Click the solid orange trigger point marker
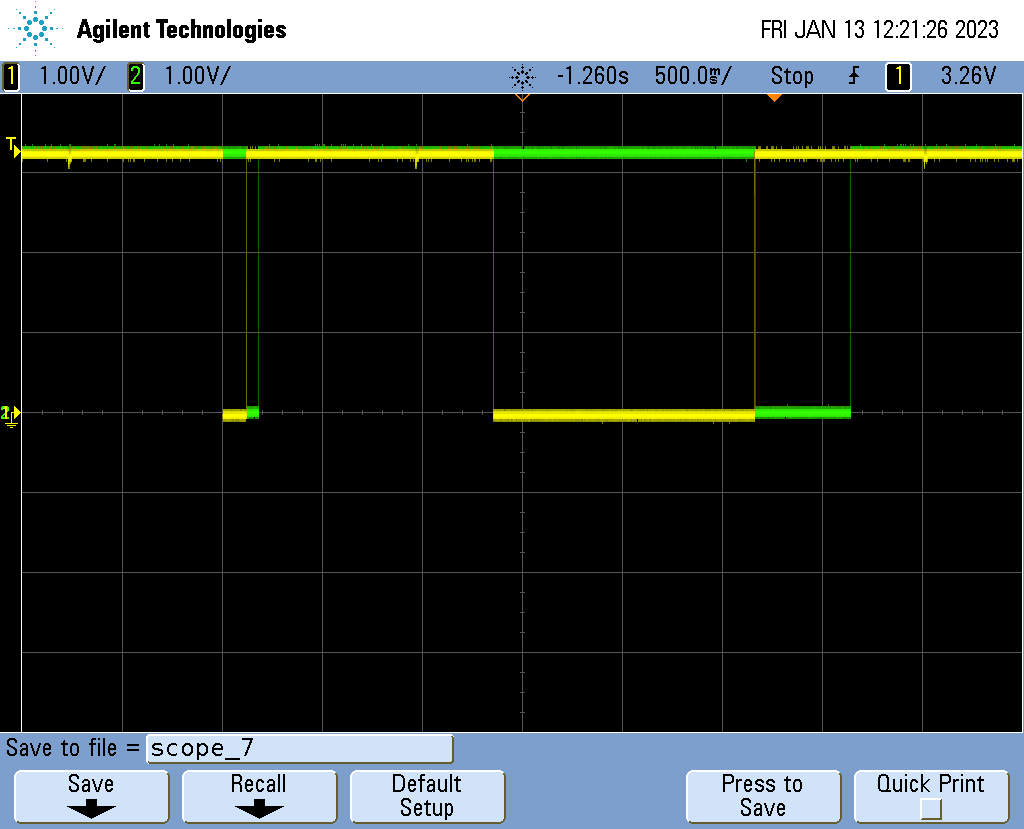 tap(773, 97)
